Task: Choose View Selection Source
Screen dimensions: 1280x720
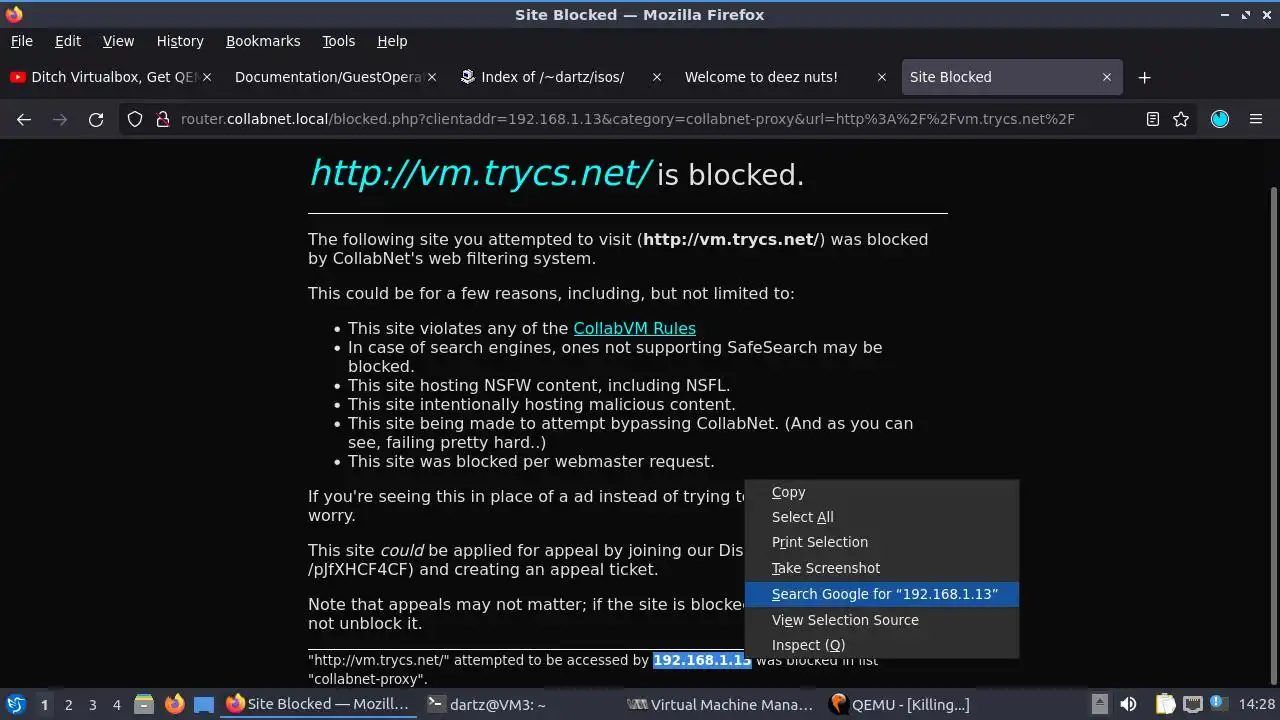Action: (x=881, y=620)
